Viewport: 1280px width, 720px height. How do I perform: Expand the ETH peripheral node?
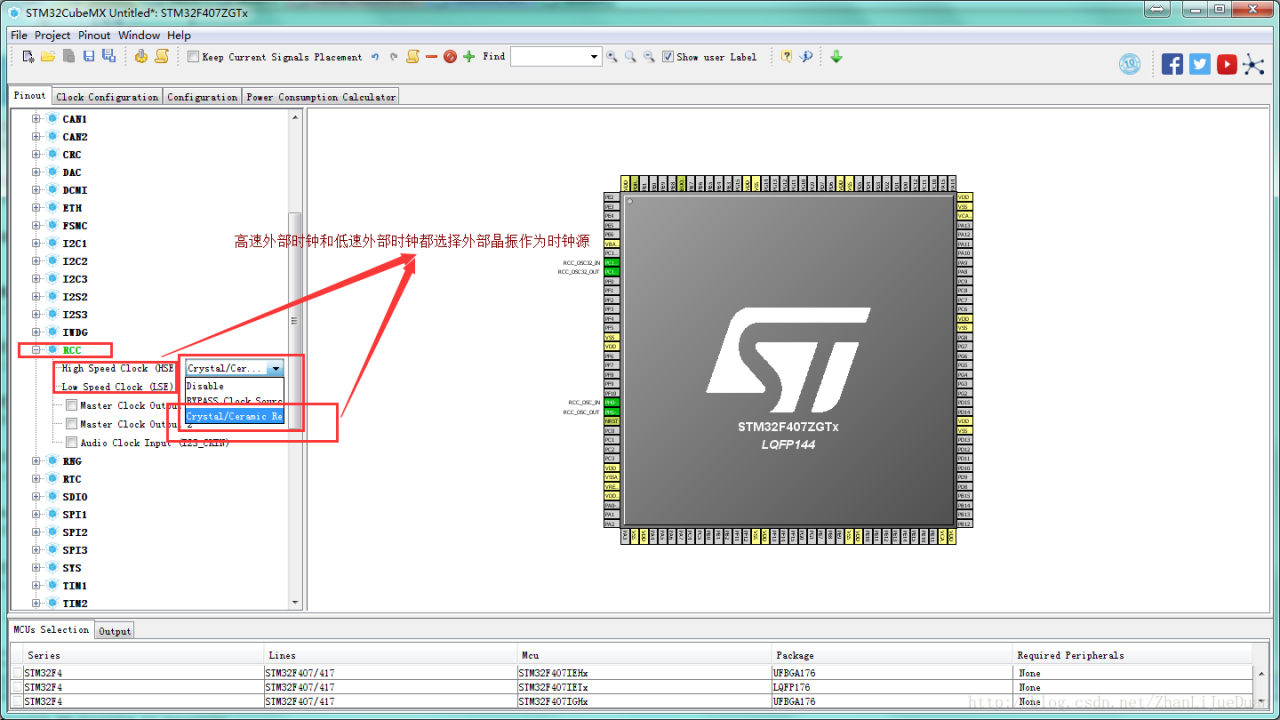[36, 208]
